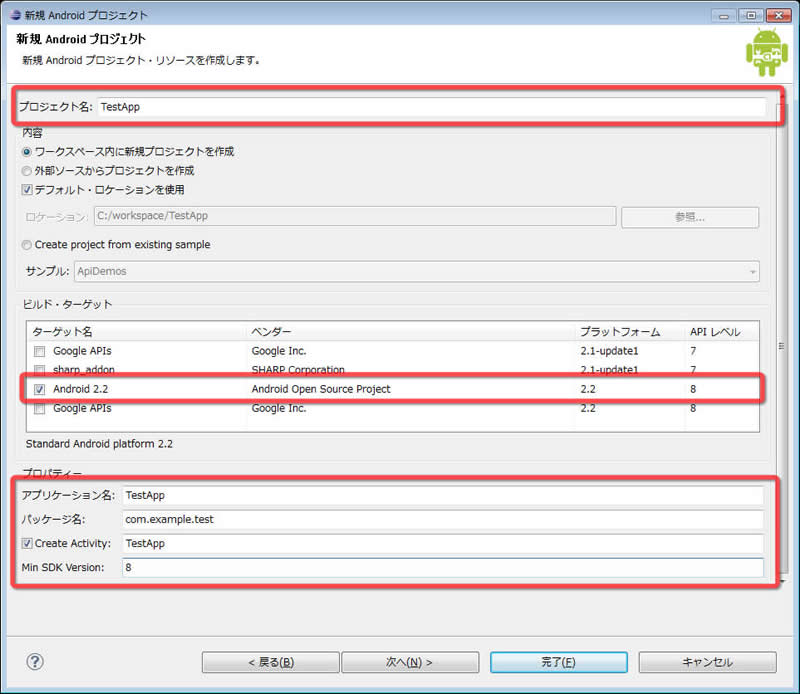Check Google APIs 2.1-update1 target
The height and width of the screenshot is (694, 800).
pos(39,351)
